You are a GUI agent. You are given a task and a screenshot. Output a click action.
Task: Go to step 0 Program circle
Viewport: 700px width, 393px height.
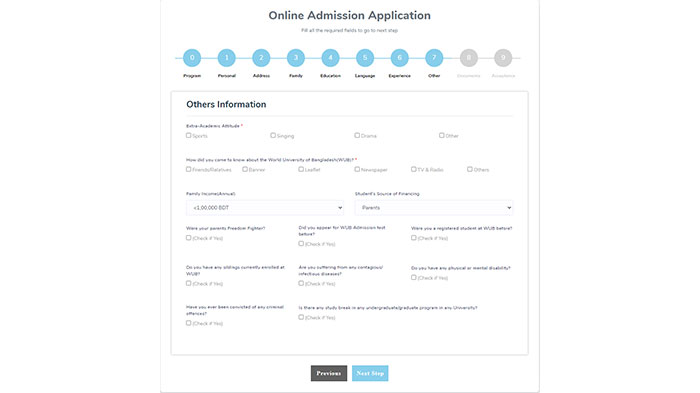pos(192,58)
